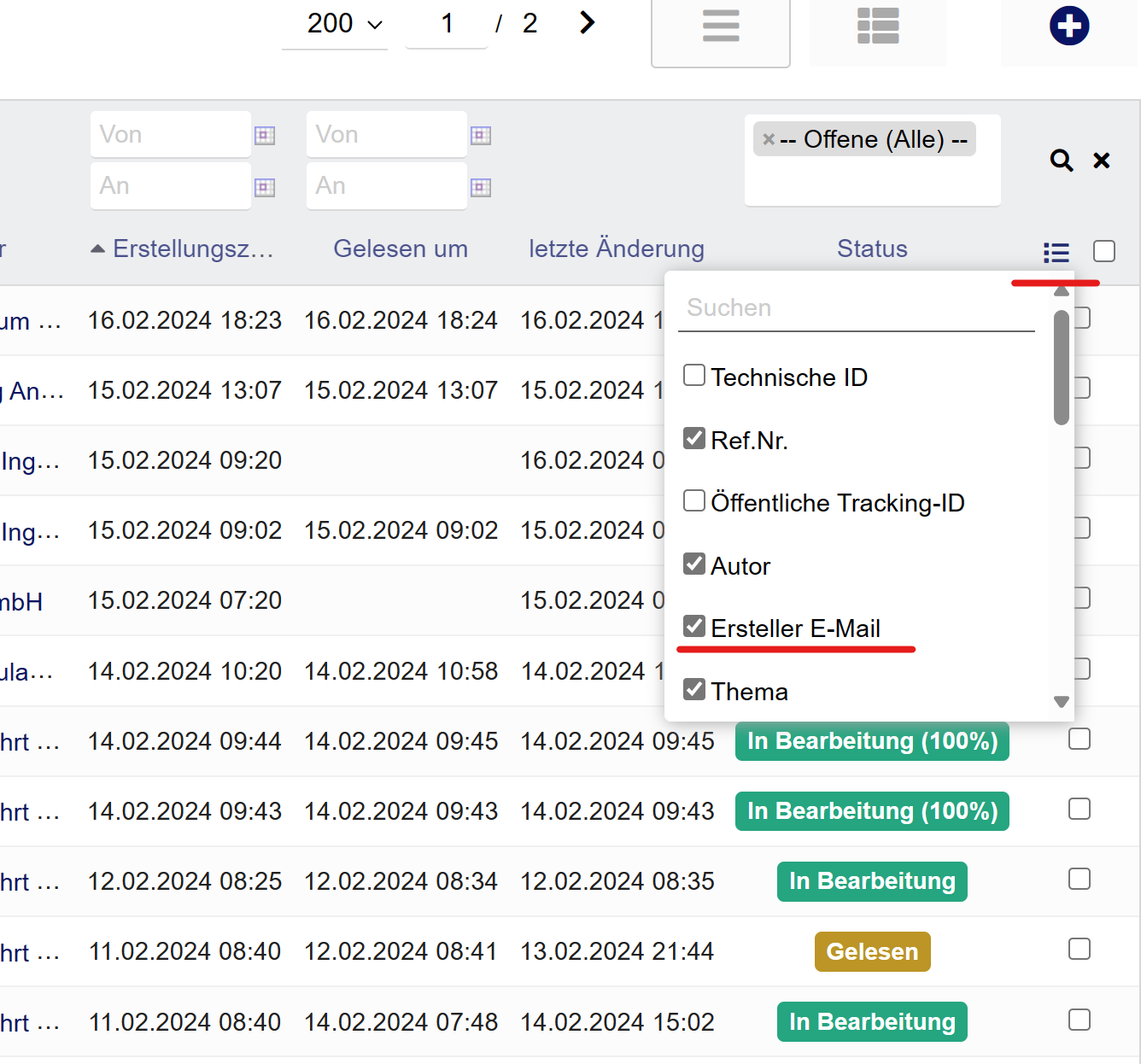
Task: Open the column chooser list icon
Action: [x=1056, y=252]
